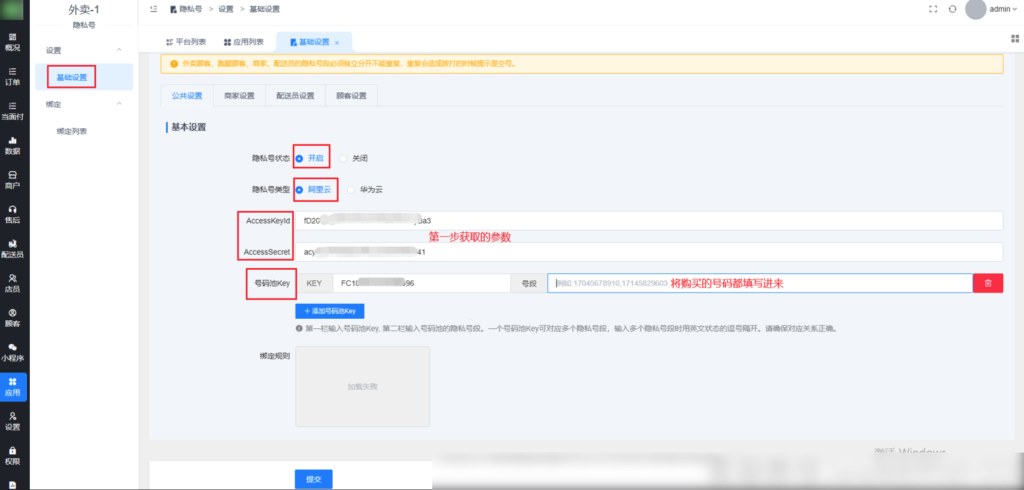Image resolution: width=1024 pixels, height=490 pixels.
Task: Select the 公共设置 tab
Action: click(x=187, y=95)
